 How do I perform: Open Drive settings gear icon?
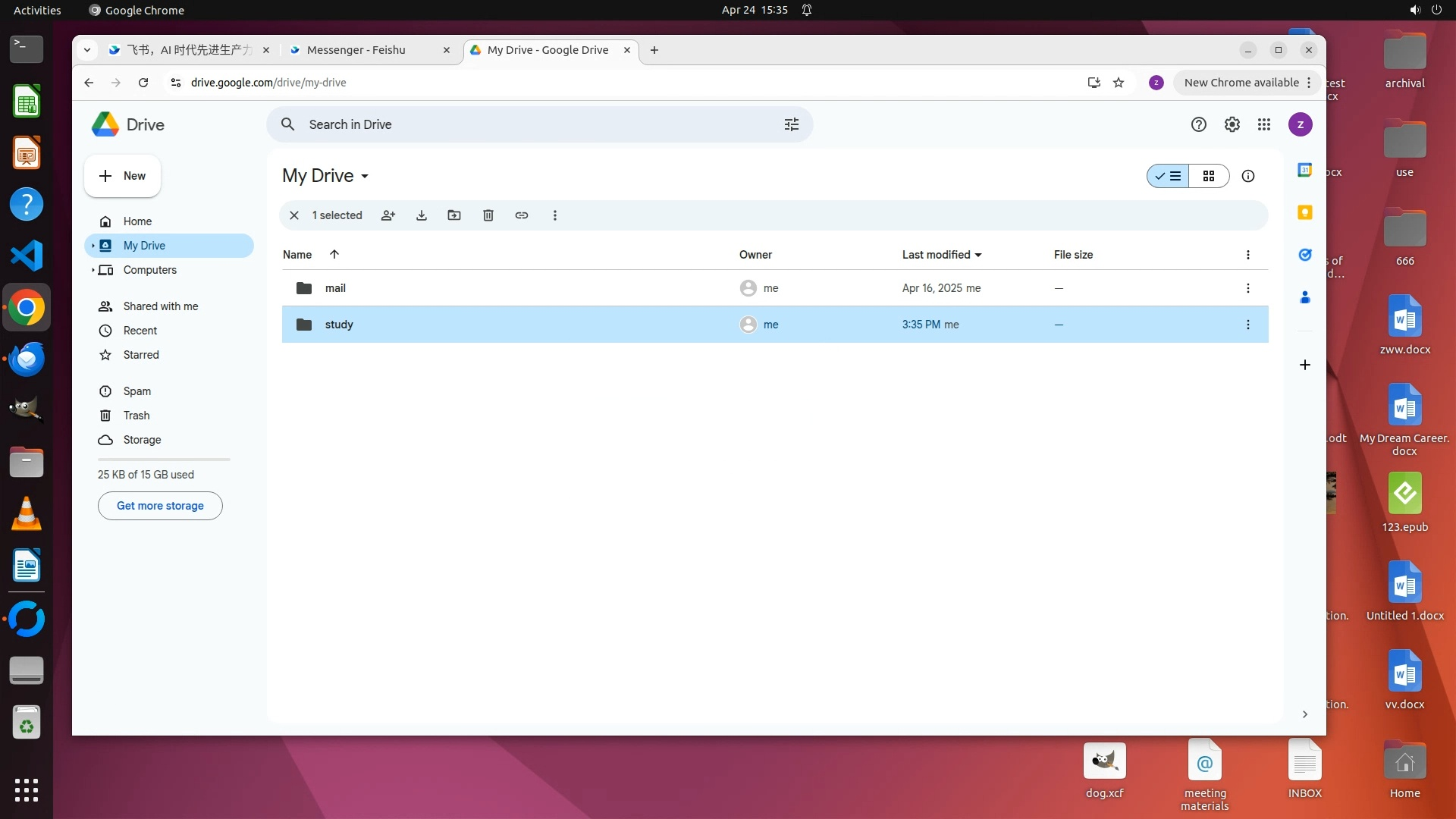(x=1232, y=124)
